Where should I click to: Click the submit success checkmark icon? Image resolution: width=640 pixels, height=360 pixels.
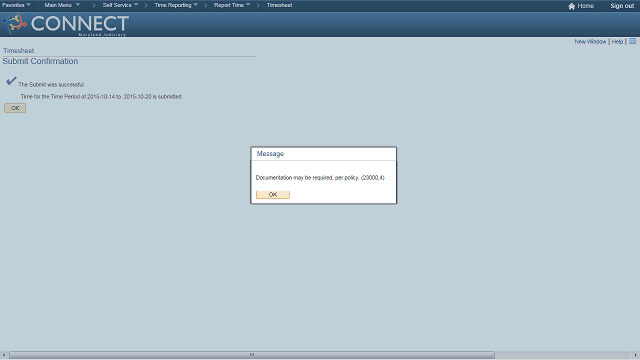[x=11, y=81]
